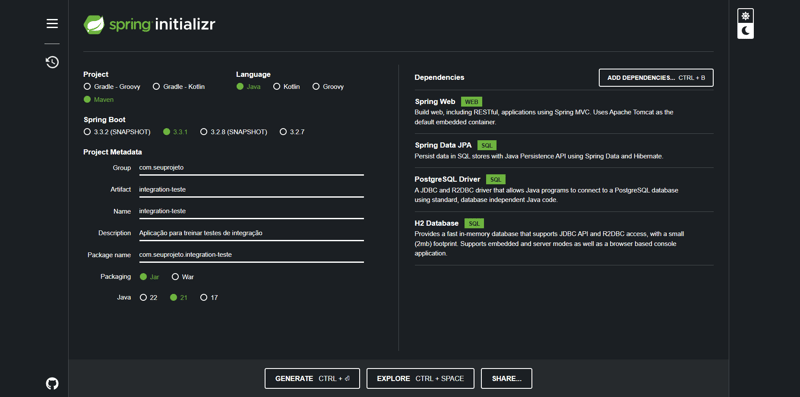Choose Spring Boot 3.3.1
This screenshot has height=397, width=800.
pyautogui.click(x=176, y=132)
